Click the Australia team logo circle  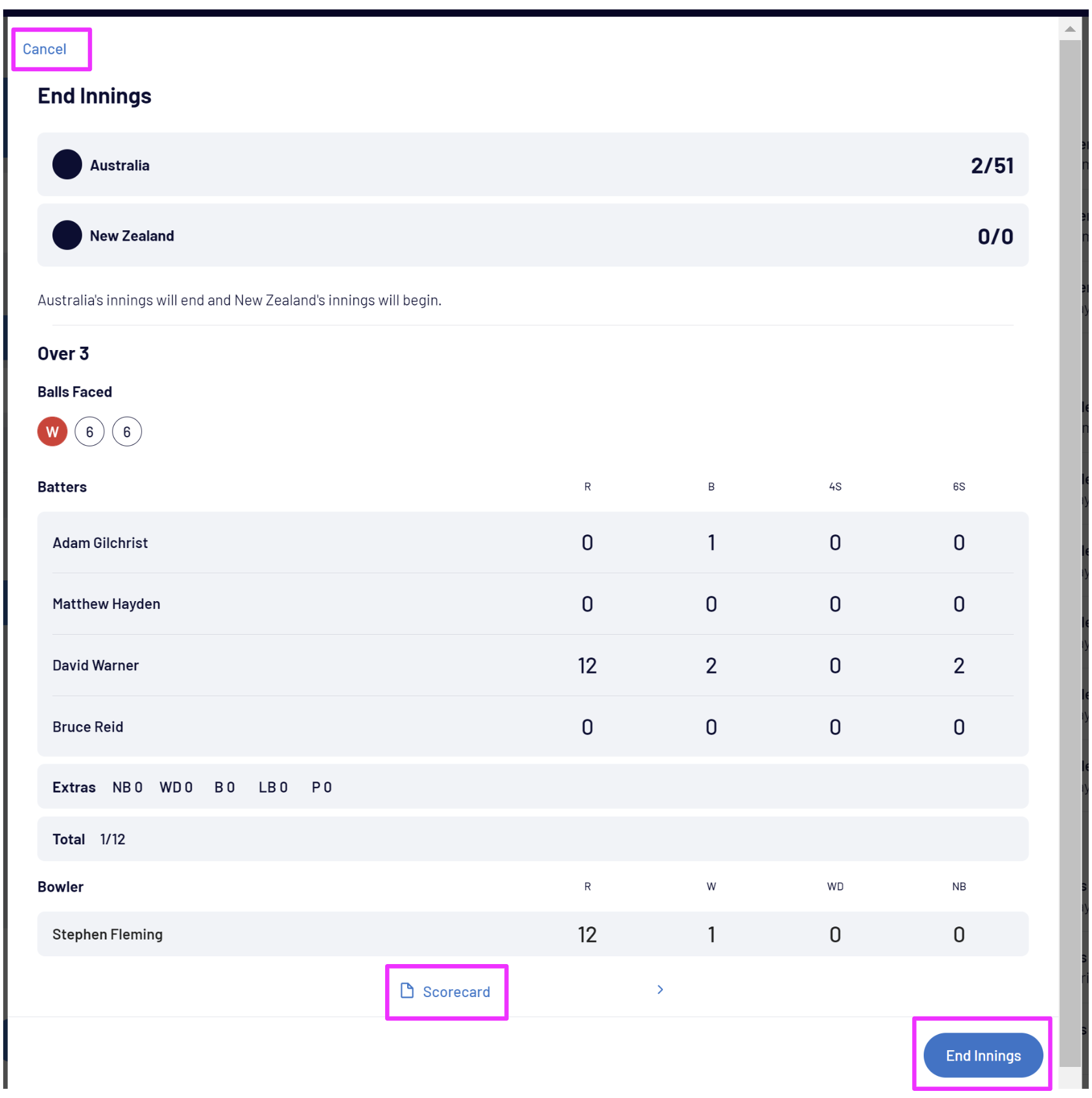coord(67,165)
